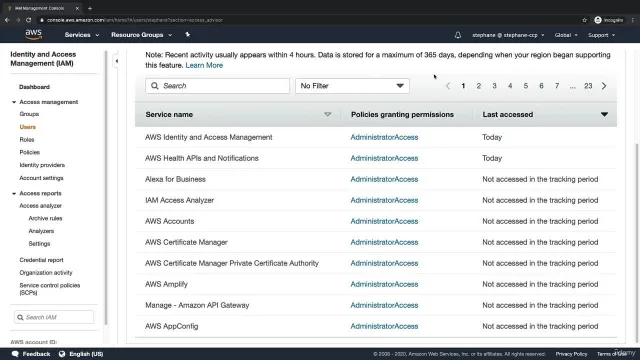
Task: Jump to page 23 of results
Action: [x=588, y=86]
